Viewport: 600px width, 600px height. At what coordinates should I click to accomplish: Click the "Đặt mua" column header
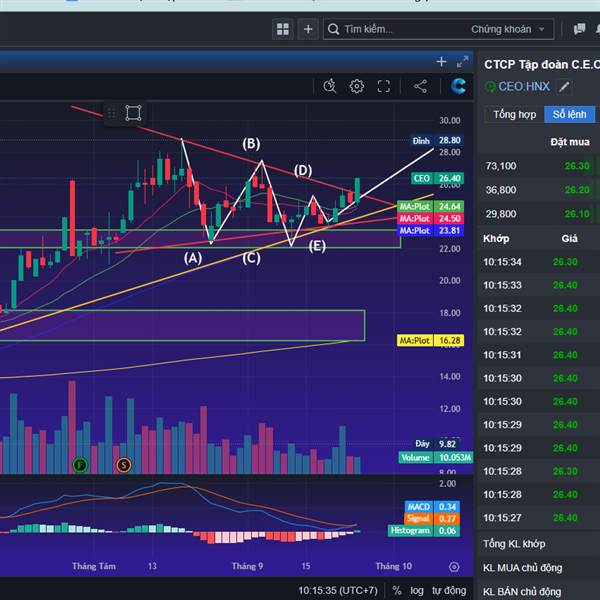[x=569, y=142]
